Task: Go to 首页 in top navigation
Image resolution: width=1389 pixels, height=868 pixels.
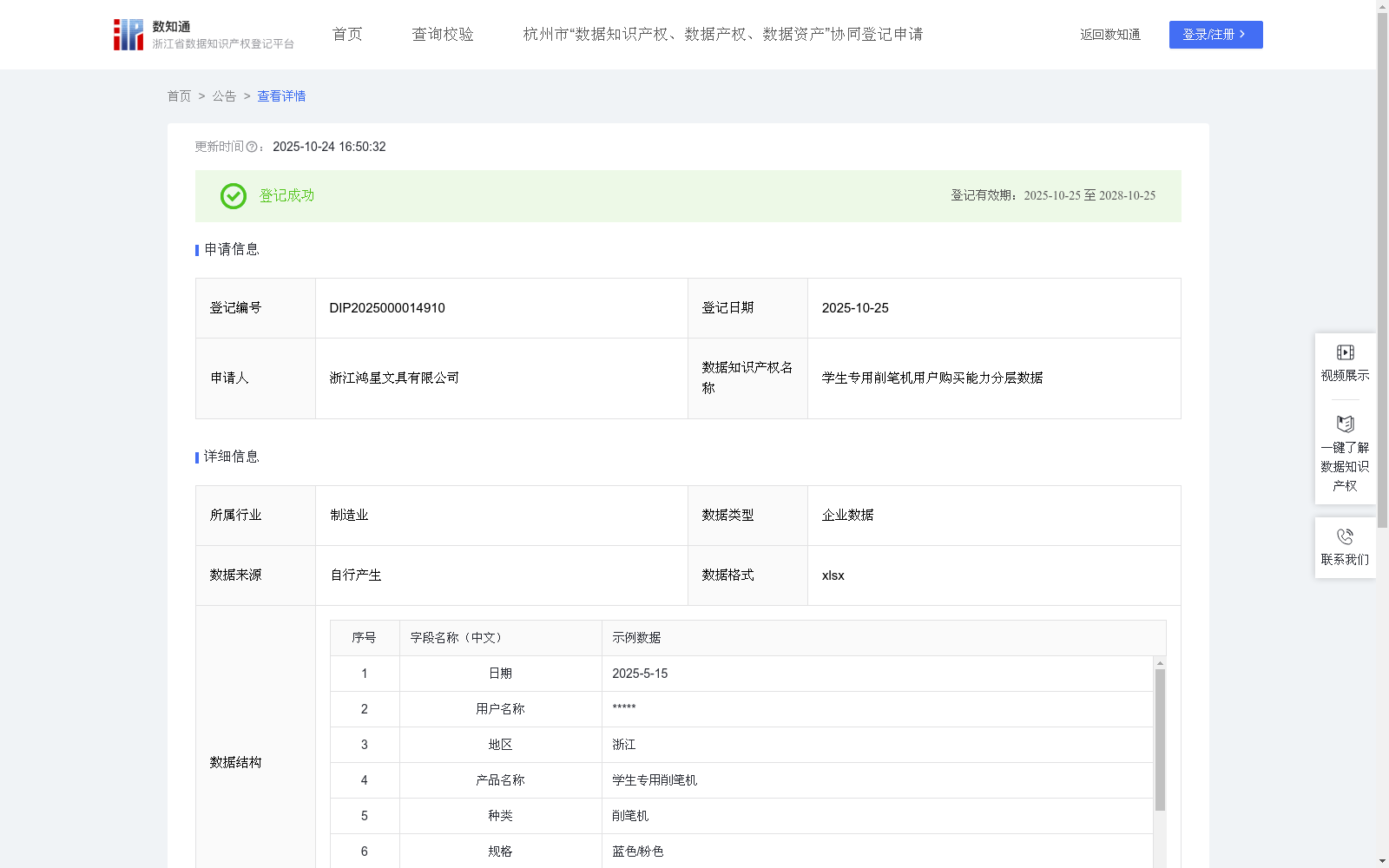Action: tap(347, 34)
